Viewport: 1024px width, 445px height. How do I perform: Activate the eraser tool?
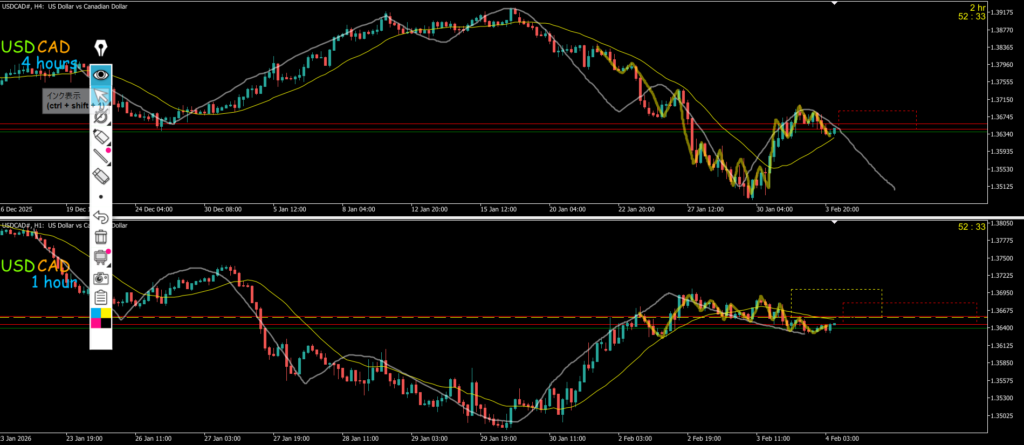(x=100, y=175)
